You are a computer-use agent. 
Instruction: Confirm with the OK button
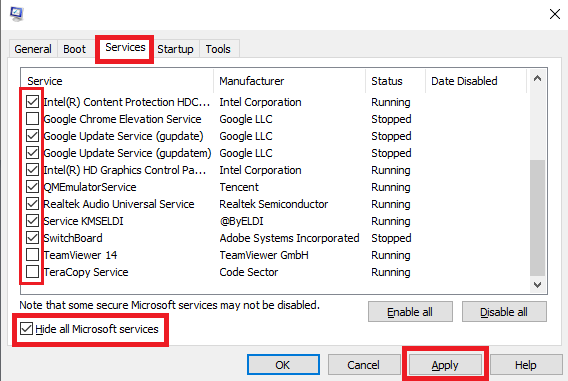283,365
